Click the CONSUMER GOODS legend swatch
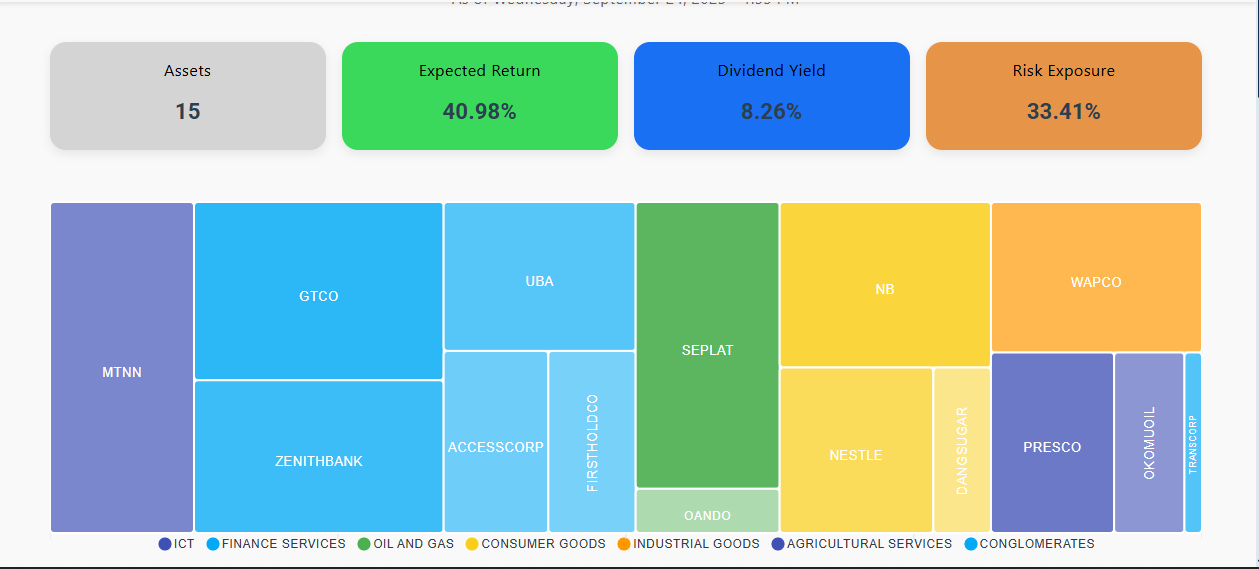1259x569 pixels. (472, 544)
